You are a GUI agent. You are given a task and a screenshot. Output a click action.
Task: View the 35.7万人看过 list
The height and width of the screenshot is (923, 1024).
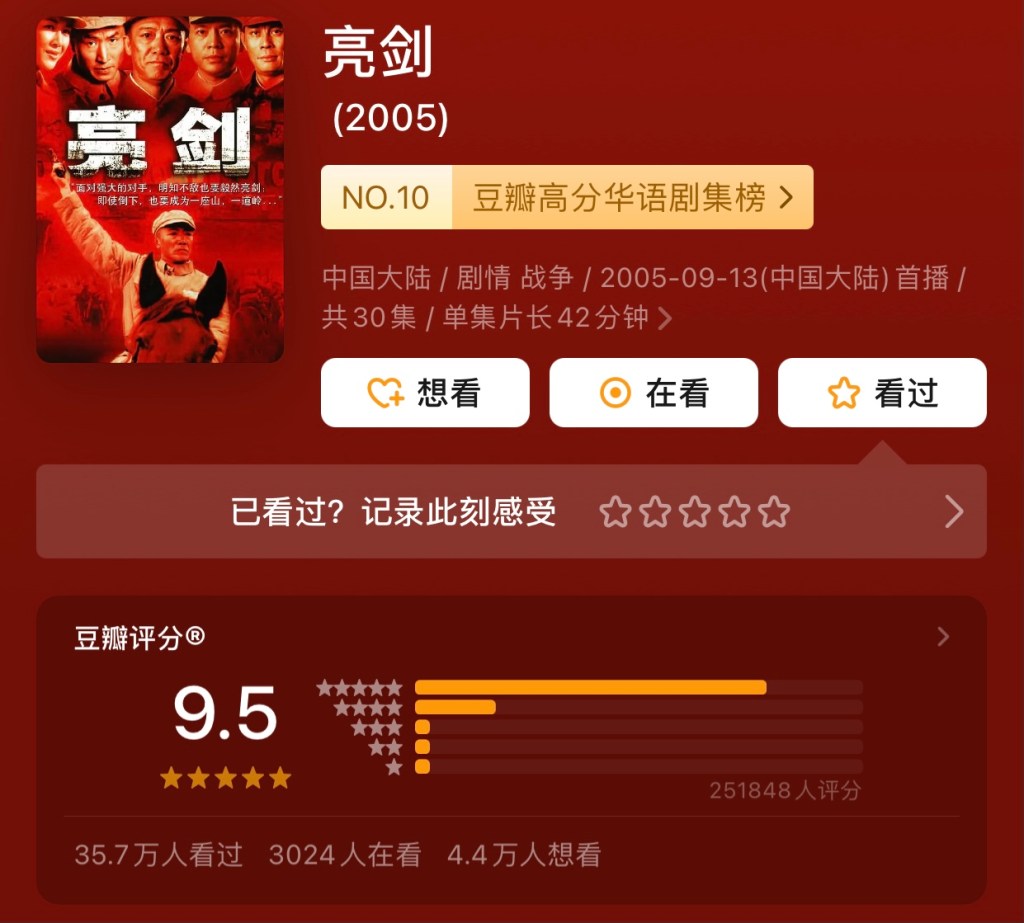point(159,854)
